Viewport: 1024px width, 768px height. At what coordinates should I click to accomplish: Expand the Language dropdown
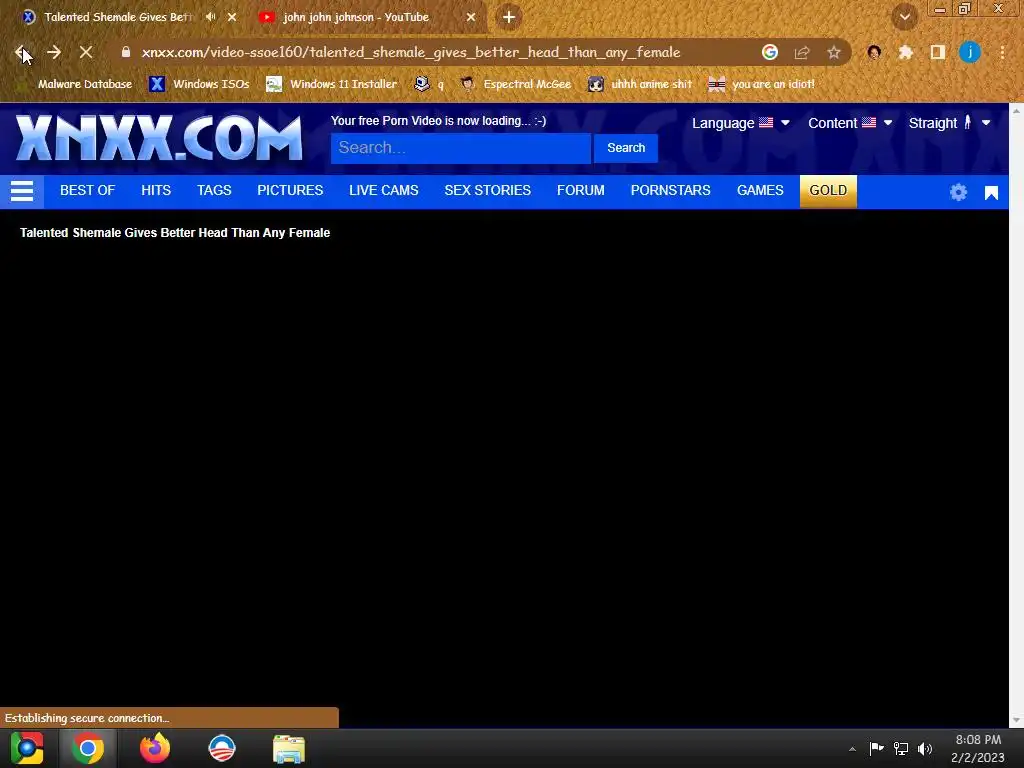click(x=741, y=123)
